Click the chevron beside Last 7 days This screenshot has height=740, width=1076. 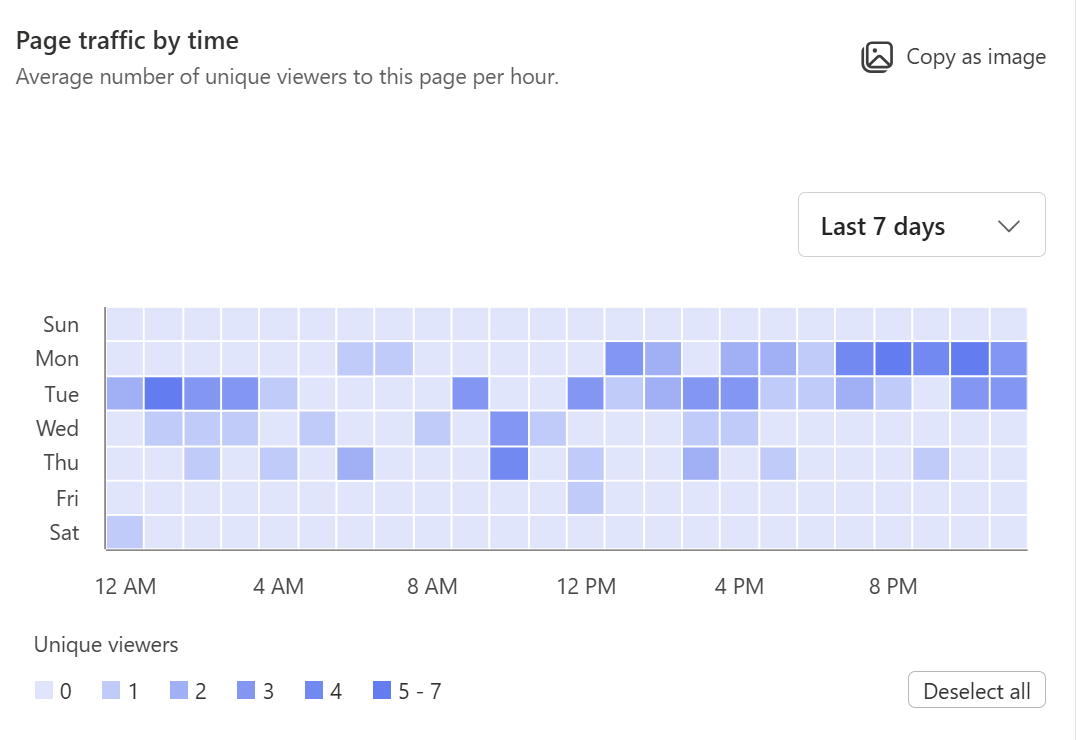point(1008,225)
